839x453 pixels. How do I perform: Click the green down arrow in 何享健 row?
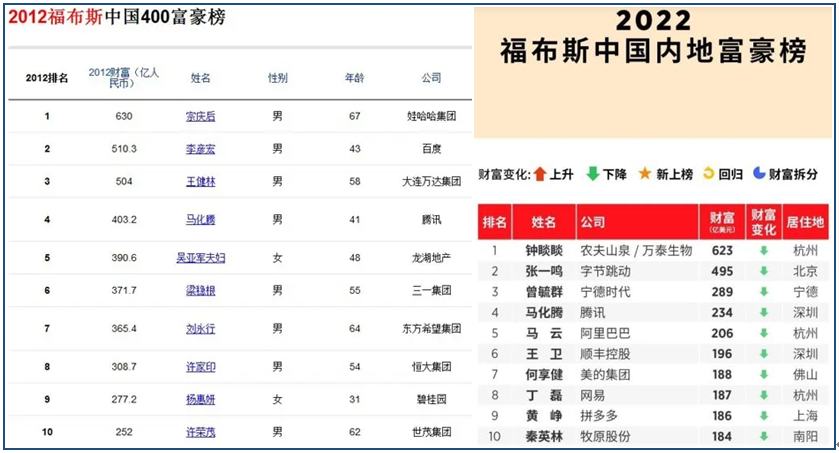pos(764,374)
